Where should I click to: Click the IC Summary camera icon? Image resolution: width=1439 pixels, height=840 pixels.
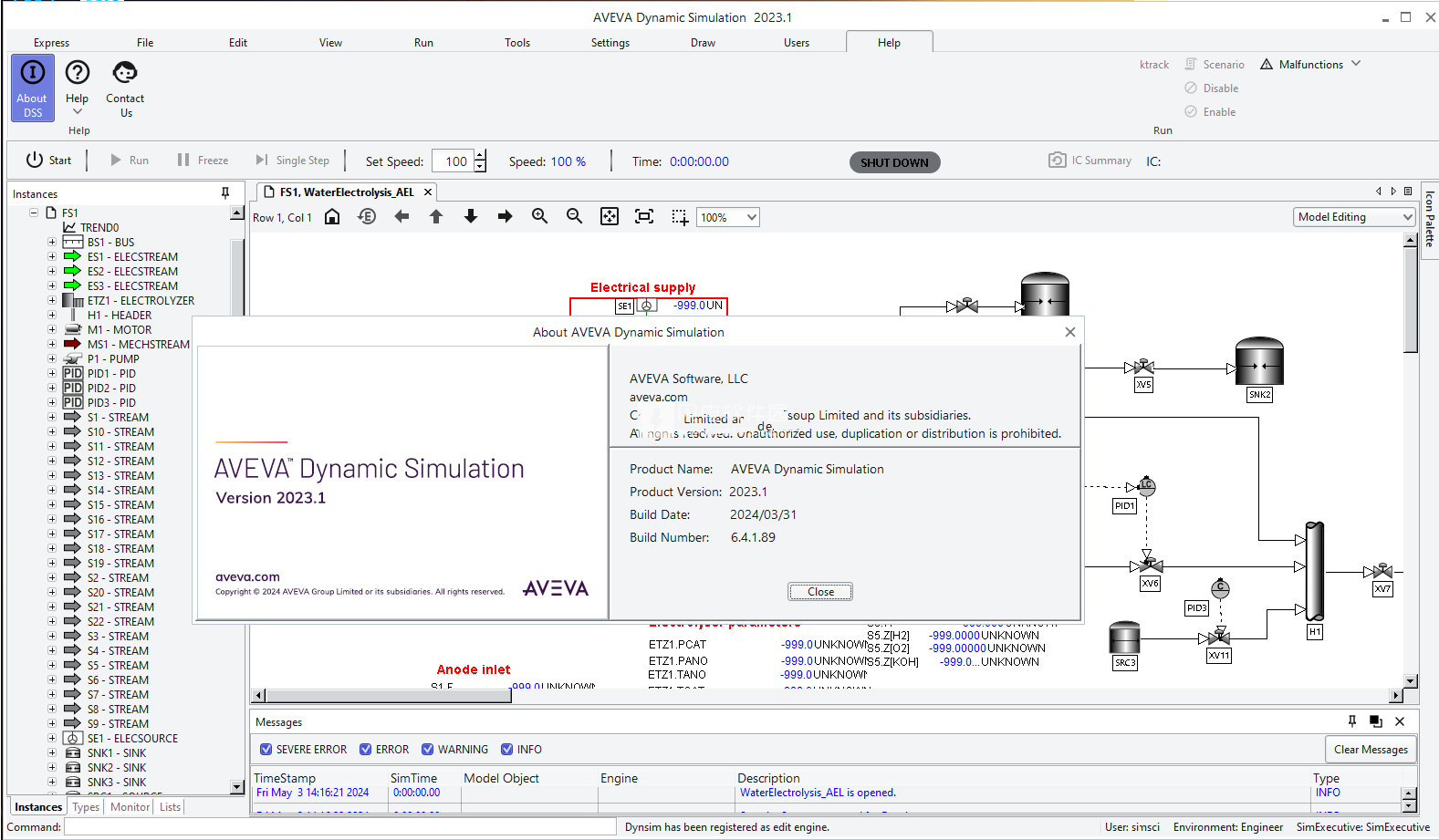1057,160
